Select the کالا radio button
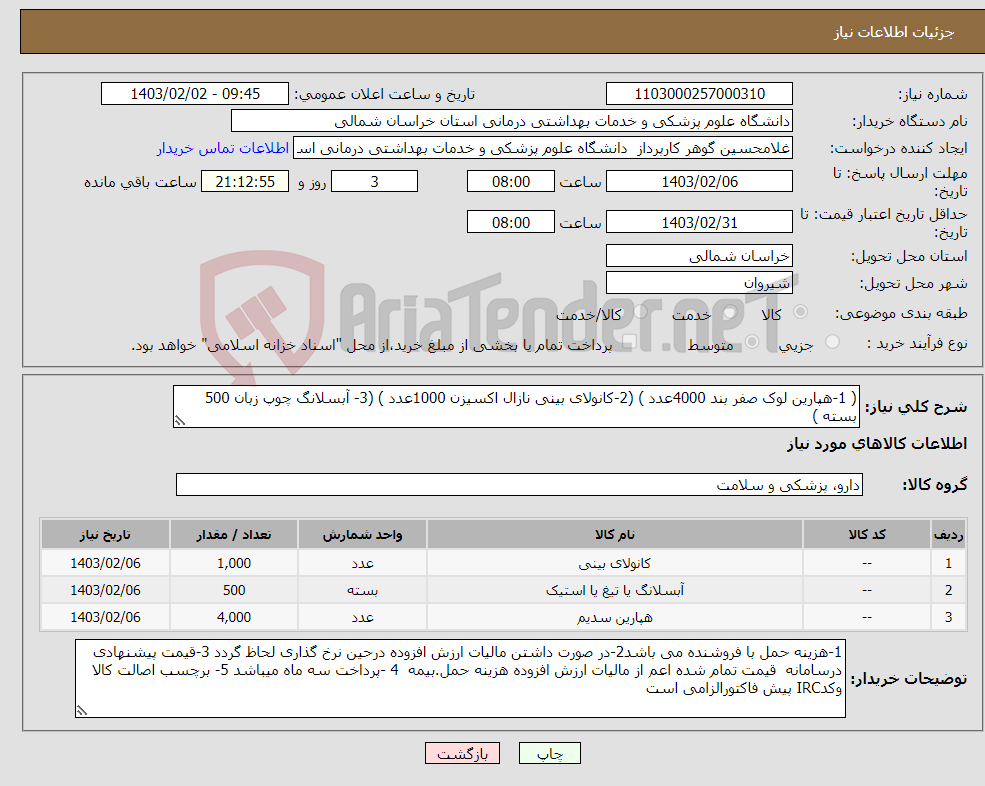 pos(800,312)
